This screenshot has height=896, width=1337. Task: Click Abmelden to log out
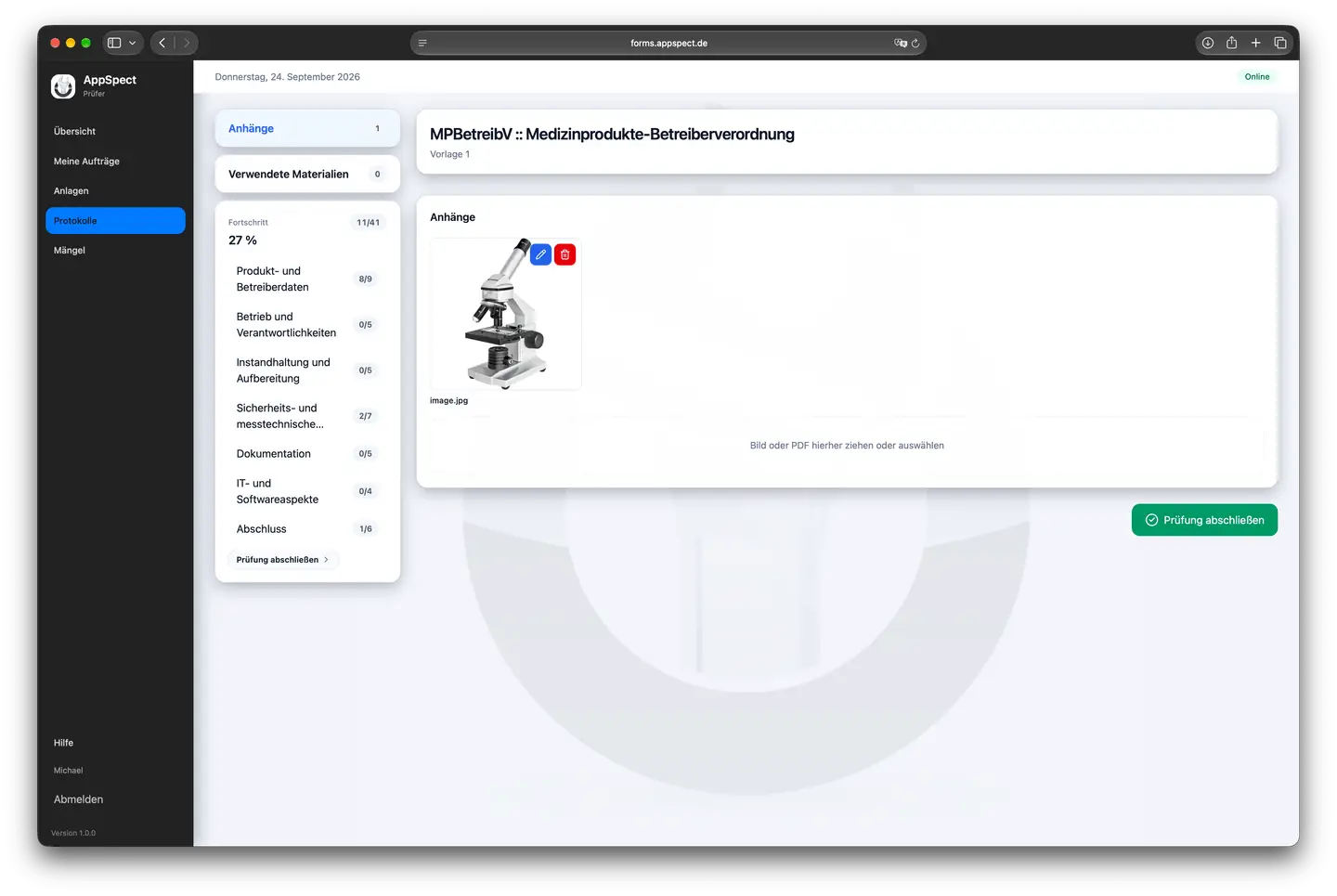pos(79,799)
